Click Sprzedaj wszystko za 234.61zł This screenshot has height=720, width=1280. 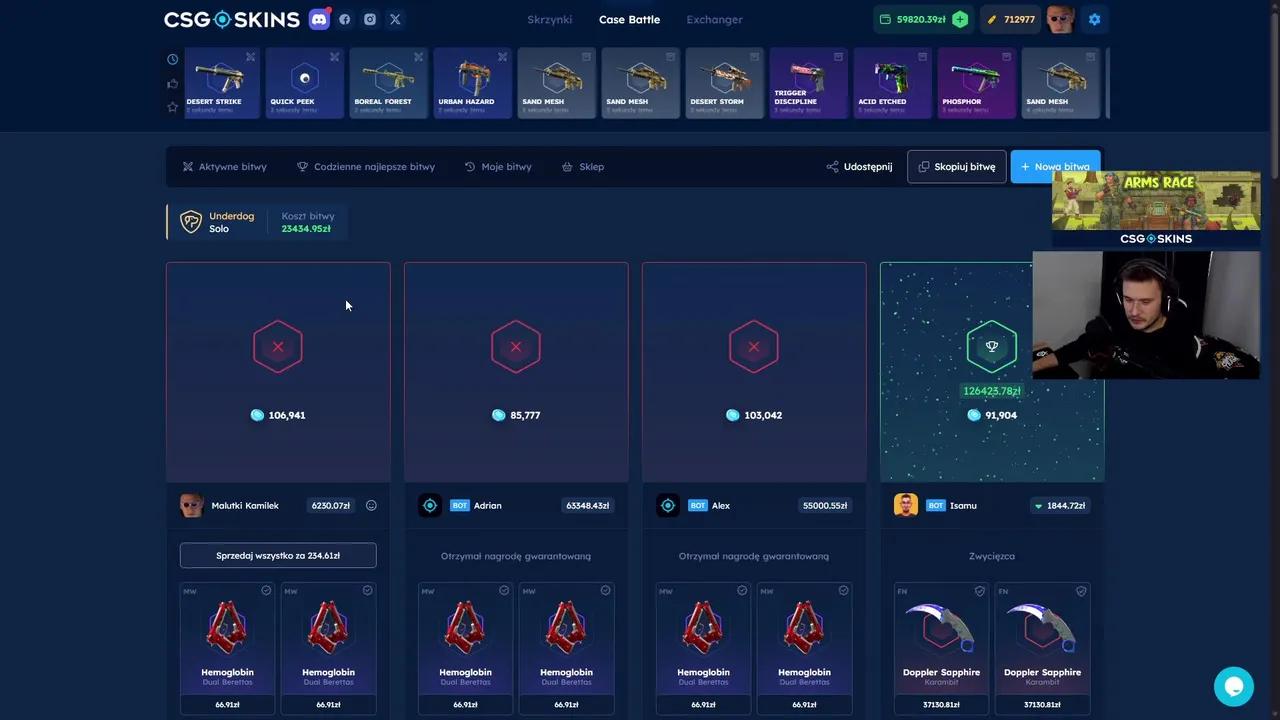pos(278,555)
